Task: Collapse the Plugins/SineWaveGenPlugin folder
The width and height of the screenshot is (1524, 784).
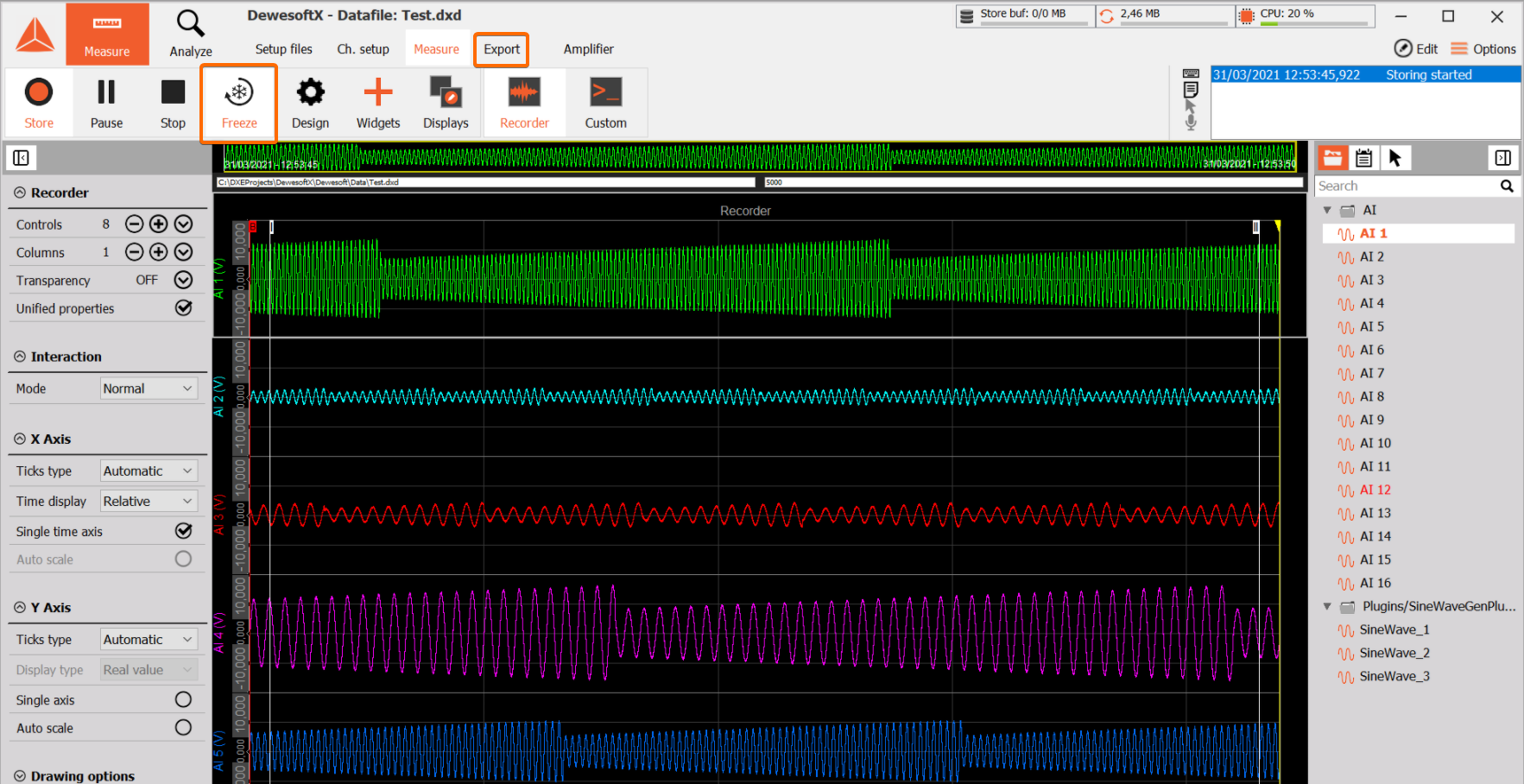Action: pos(1328,606)
